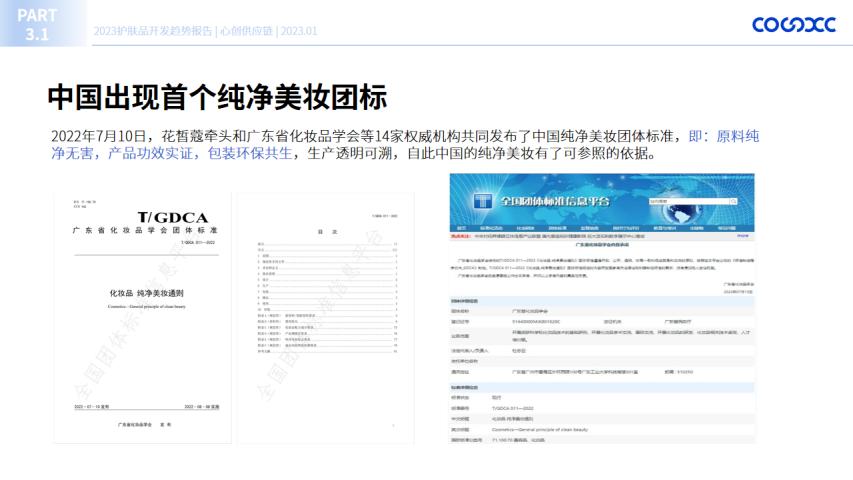Click the slide title 中国出现首个纯净美妆团标

217,97
